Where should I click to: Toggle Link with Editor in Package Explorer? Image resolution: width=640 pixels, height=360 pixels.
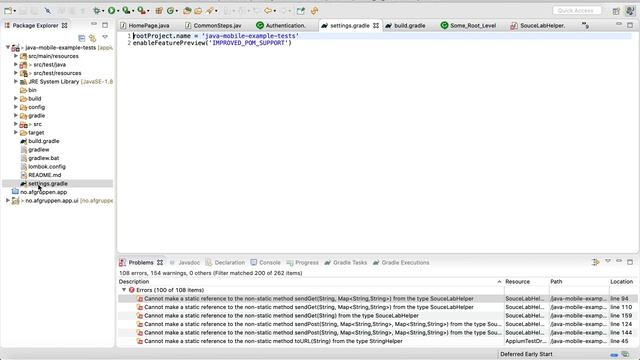[93, 38]
